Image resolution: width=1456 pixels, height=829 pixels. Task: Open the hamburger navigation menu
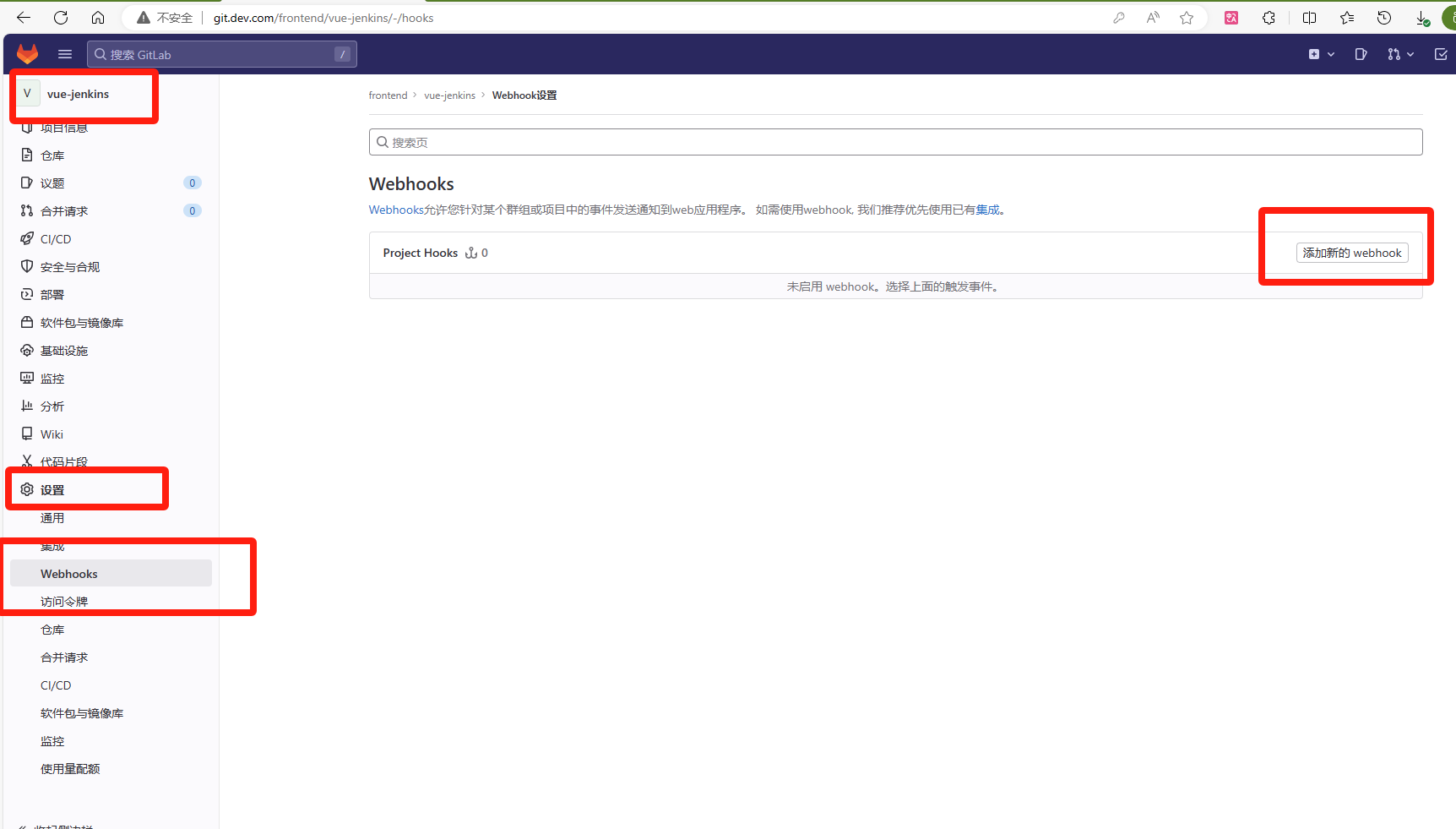65,54
